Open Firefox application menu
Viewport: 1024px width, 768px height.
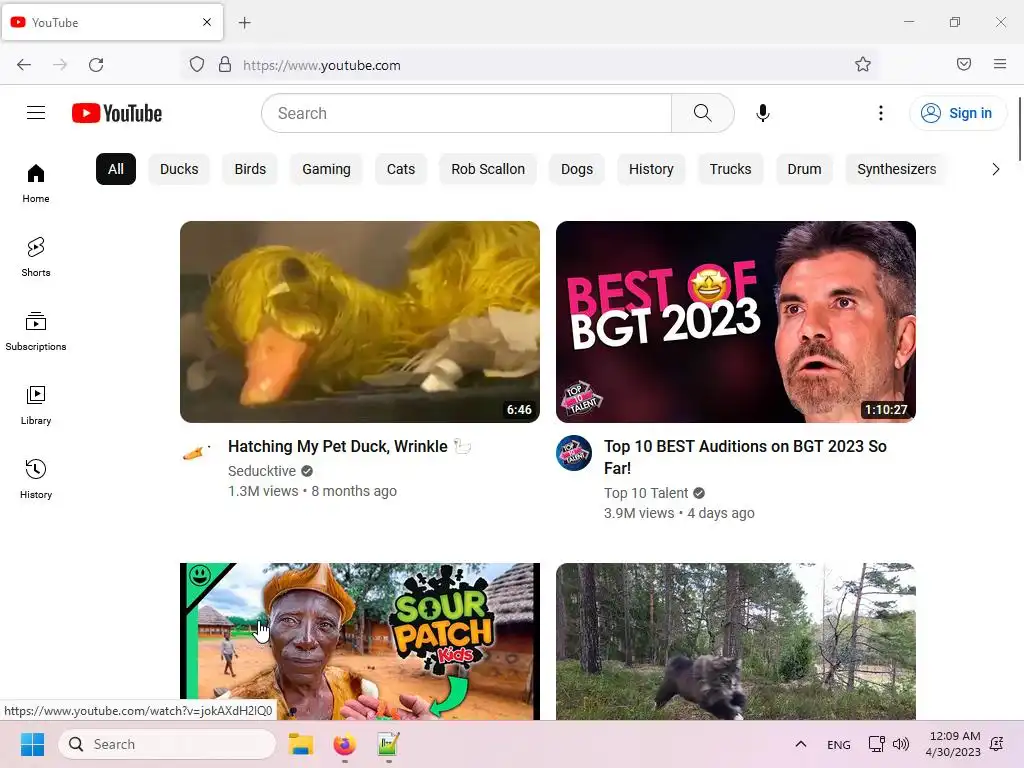pos(1000,64)
